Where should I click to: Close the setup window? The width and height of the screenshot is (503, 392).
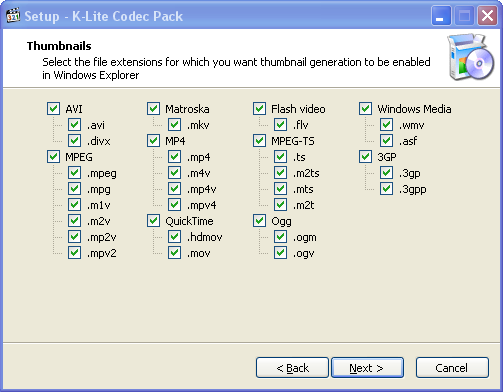[487, 16]
